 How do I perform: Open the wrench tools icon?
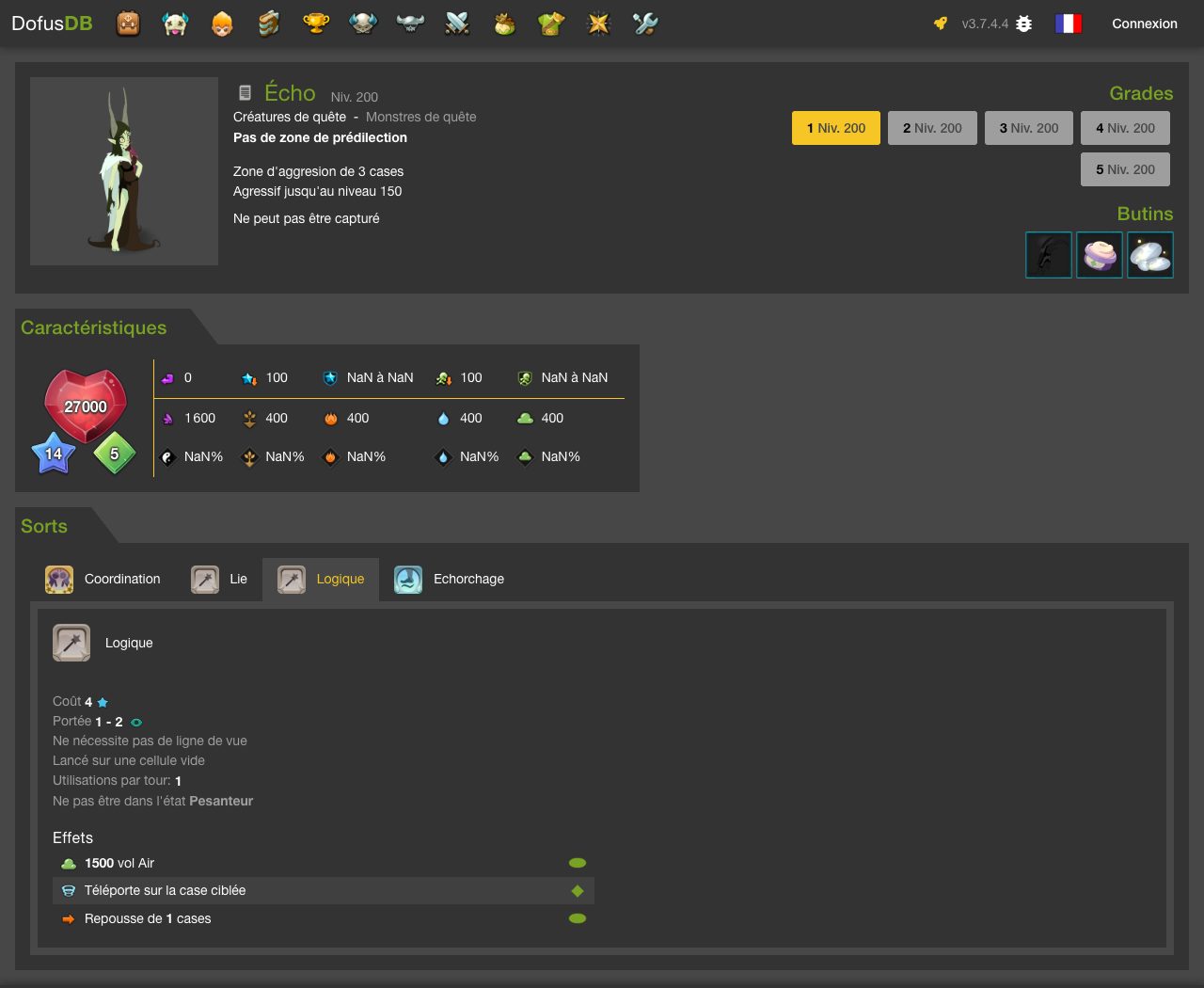645,24
